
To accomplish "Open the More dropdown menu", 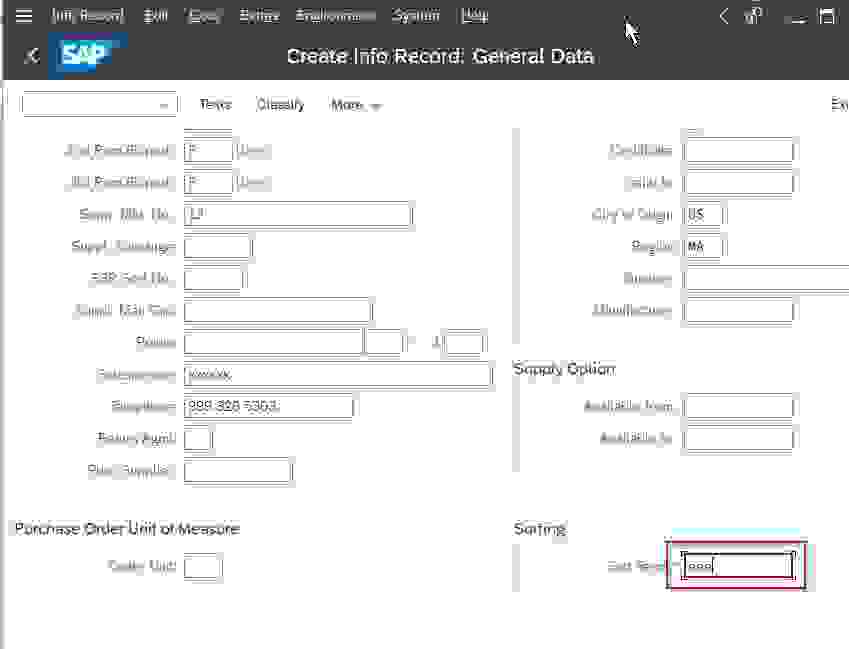I will (355, 105).
